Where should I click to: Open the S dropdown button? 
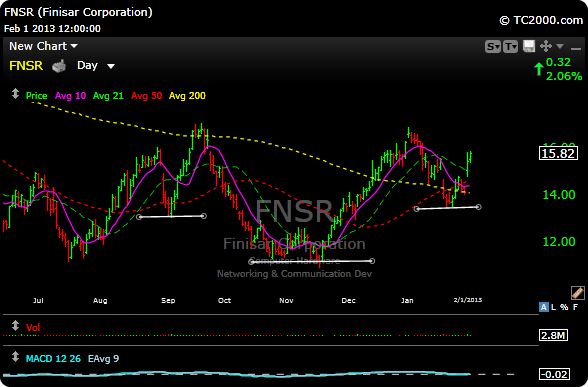tap(492, 47)
